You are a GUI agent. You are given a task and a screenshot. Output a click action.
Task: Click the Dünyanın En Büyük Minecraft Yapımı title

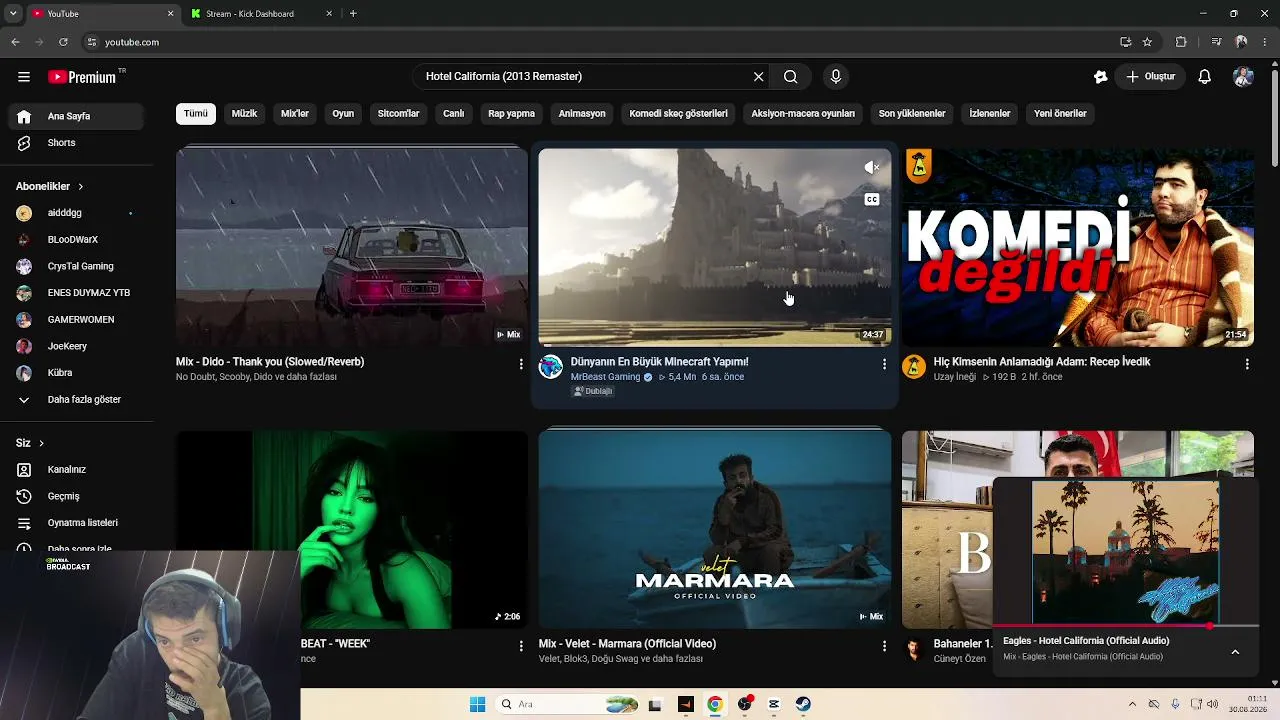tap(659, 362)
